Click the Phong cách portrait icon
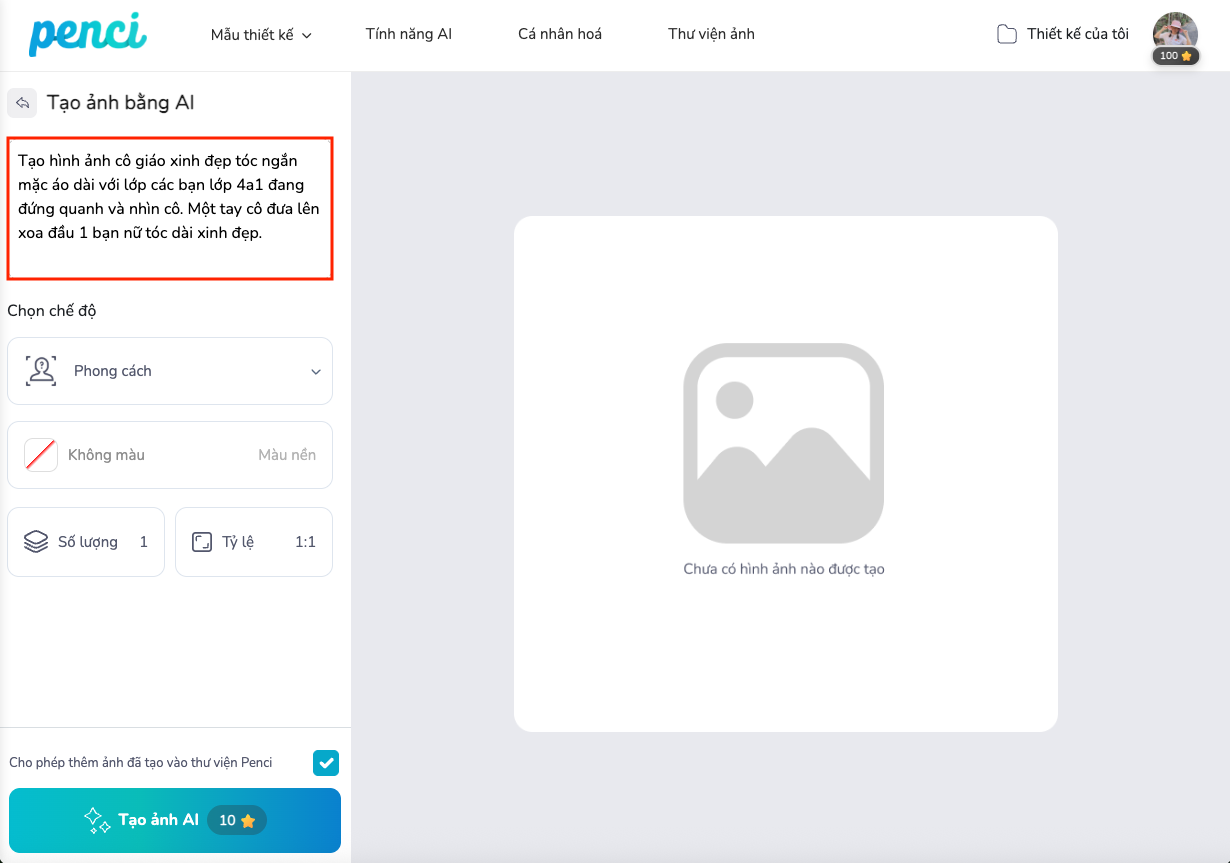Screen dimensions: 1230x863 tap(41, 371)
